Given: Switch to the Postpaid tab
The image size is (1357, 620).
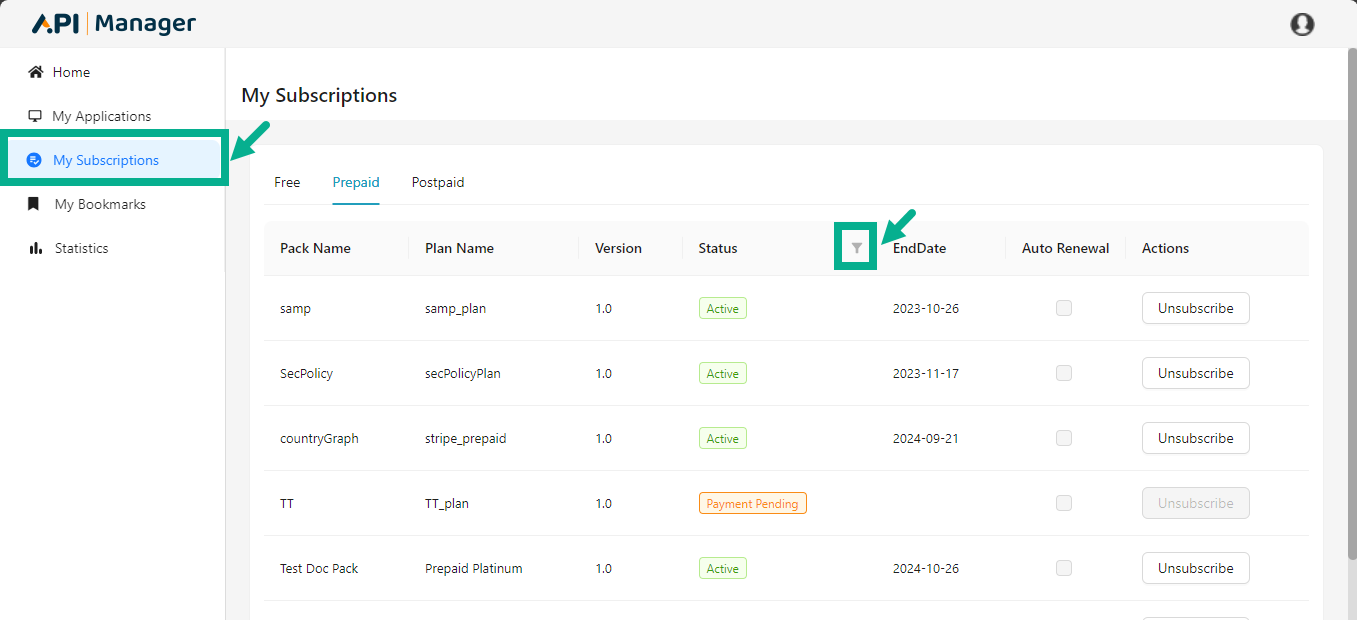Looking at the screenshot, I should coord(437,182).
